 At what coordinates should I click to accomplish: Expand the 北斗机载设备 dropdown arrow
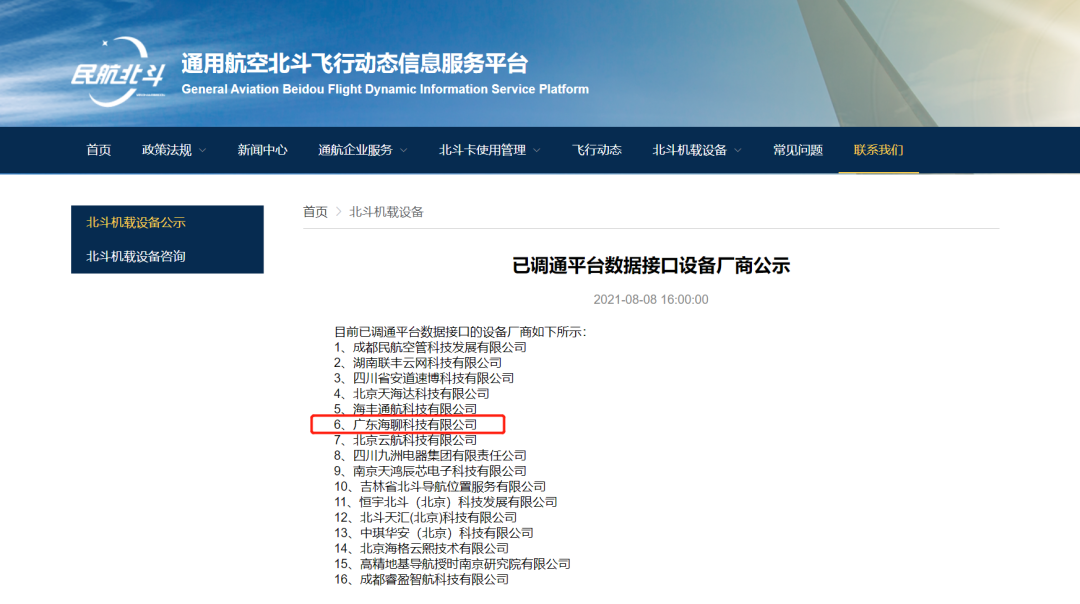pos(738,150)
